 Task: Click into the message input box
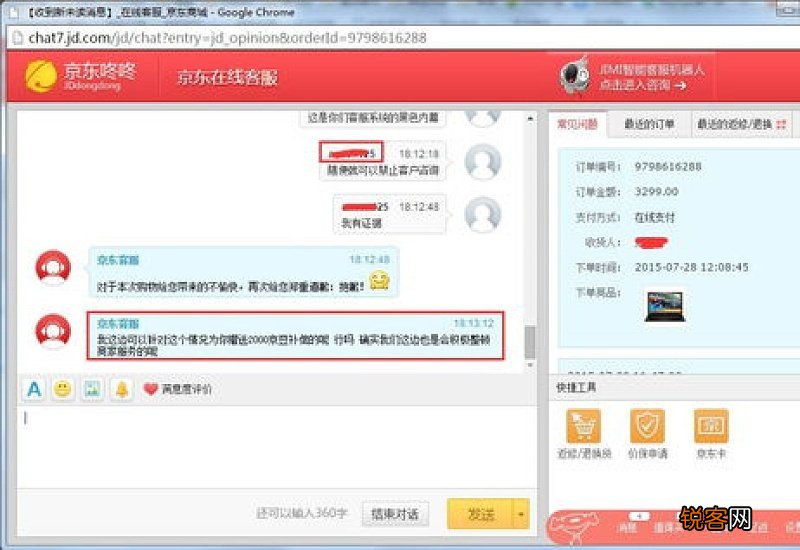point(277,446)
